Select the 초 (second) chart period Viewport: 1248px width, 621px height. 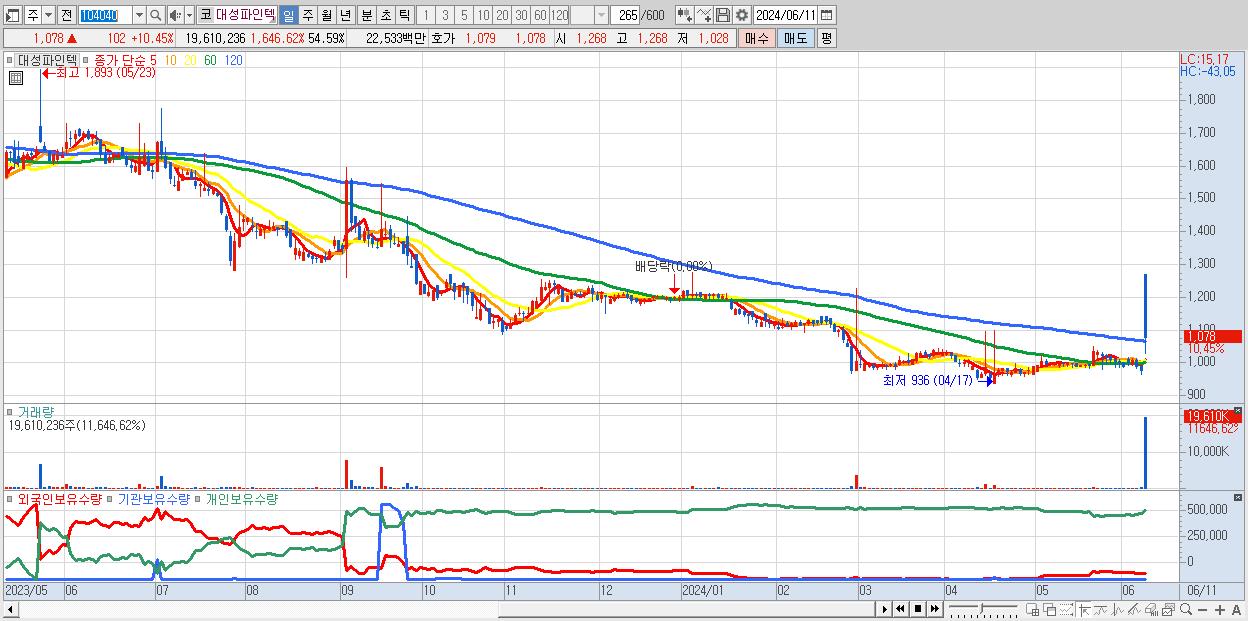coord(385,15)
